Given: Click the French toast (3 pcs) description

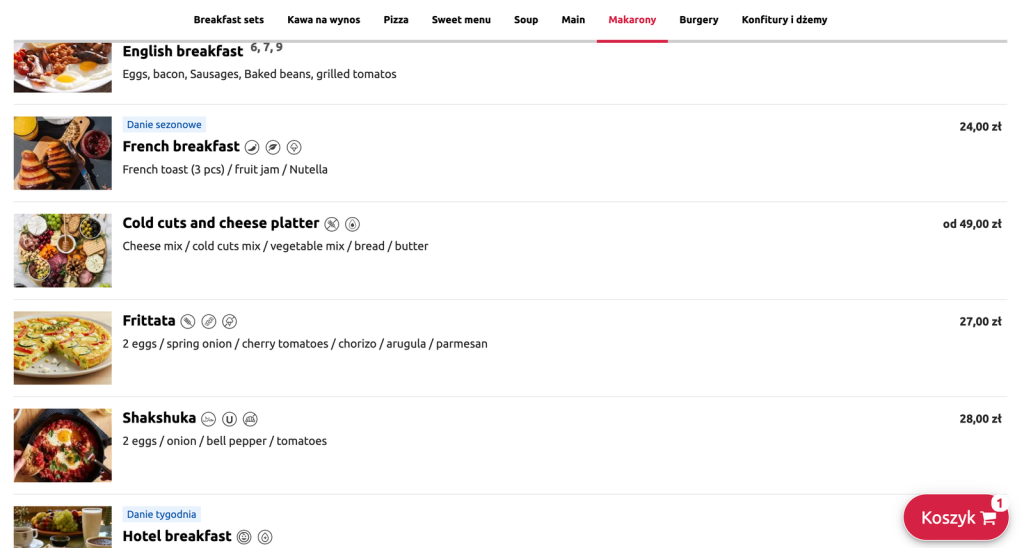Looking at the screenshot, I should coord(225,170).
